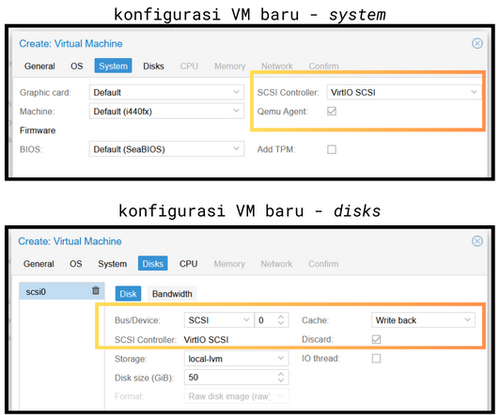Open the Storage dropdown showing local-lvm
Screen dimensions: 500x415
tap(236, 359)
